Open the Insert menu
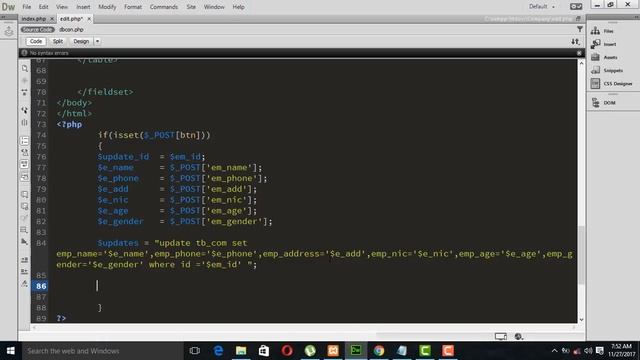This screenshot has height=360, width=640. point(83,7)
